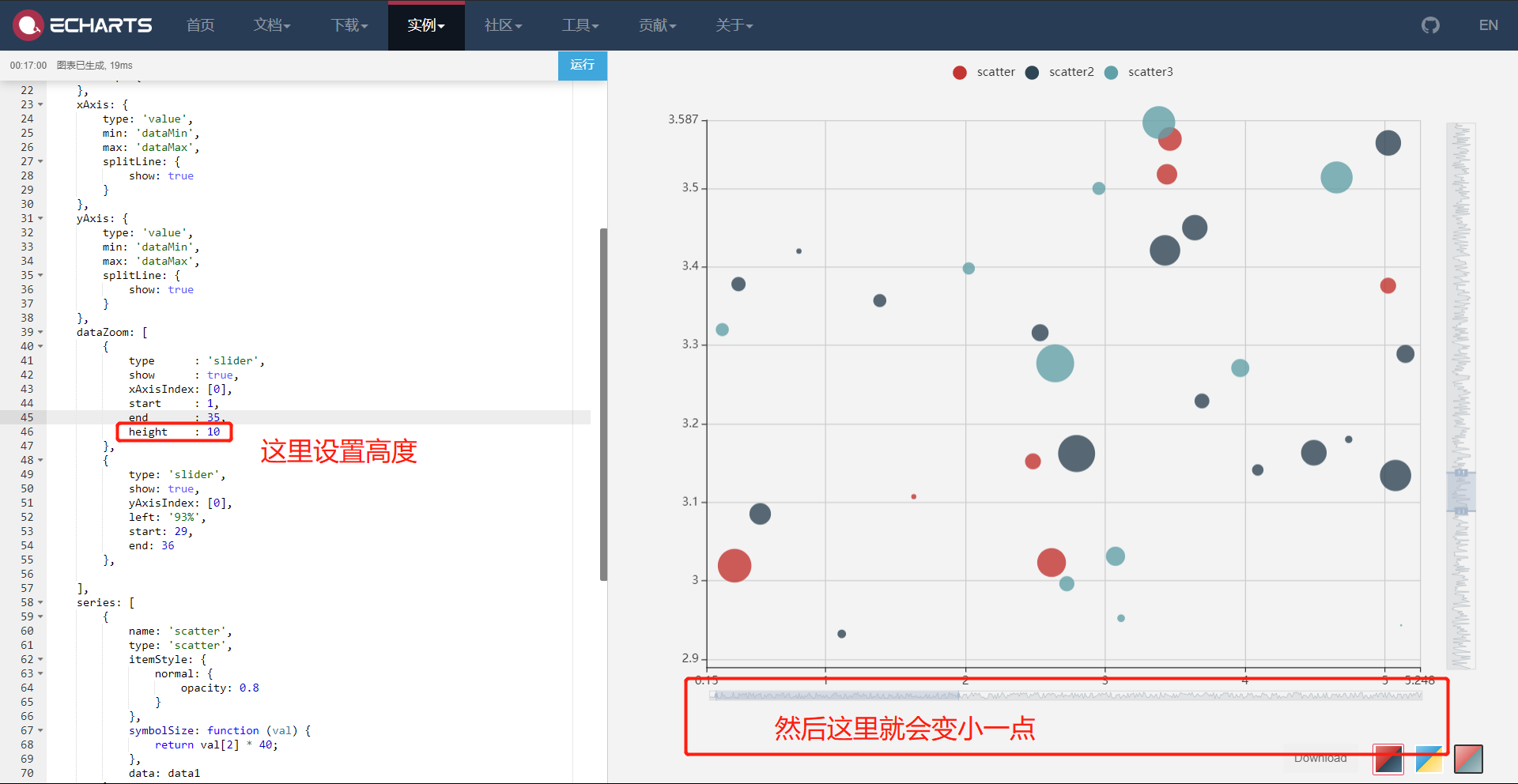Open the 下载 dropdown menu
1518x784 pixels.
pyautogui.click(x=349, y=24)
